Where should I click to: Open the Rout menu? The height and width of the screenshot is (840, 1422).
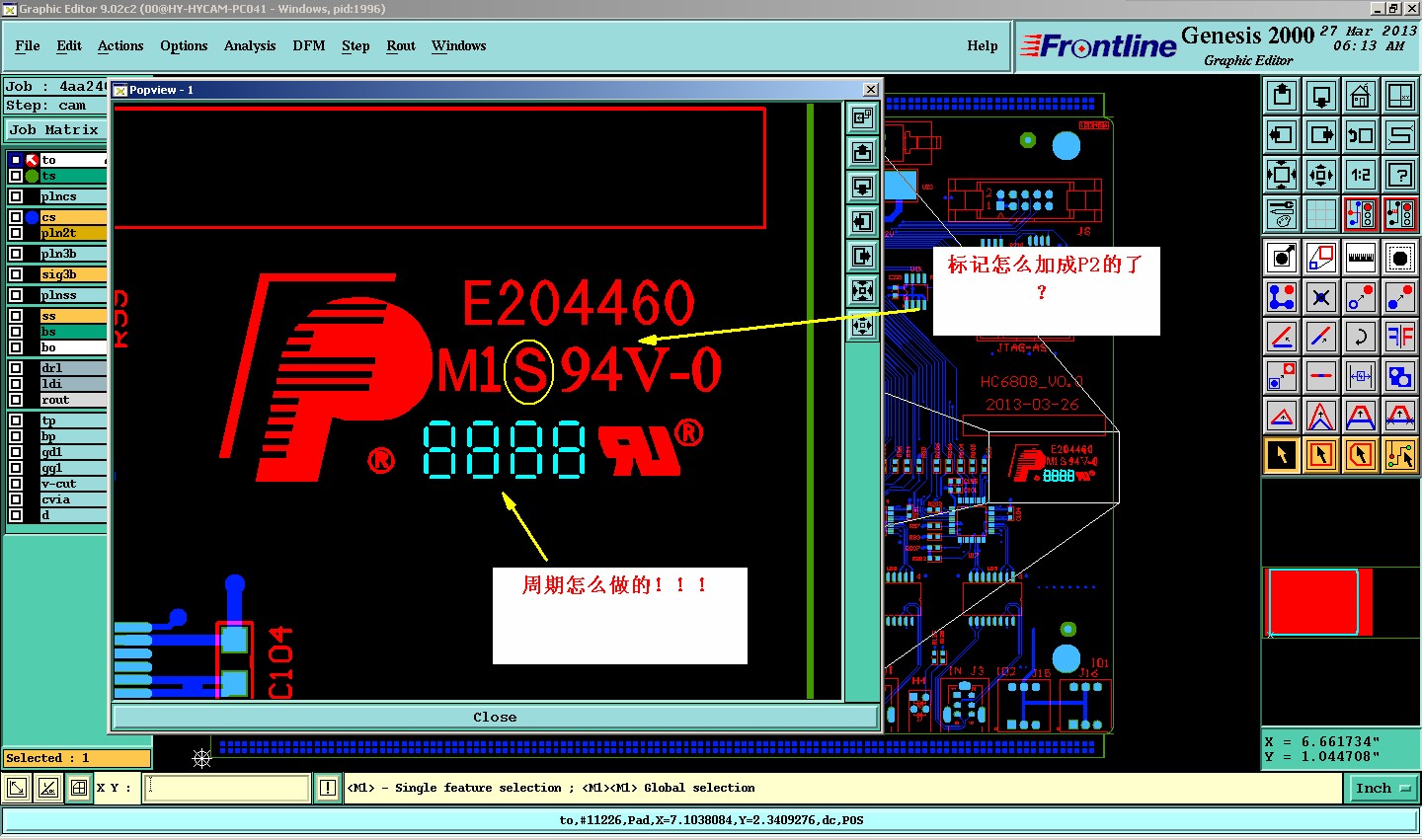coord(401,45)
